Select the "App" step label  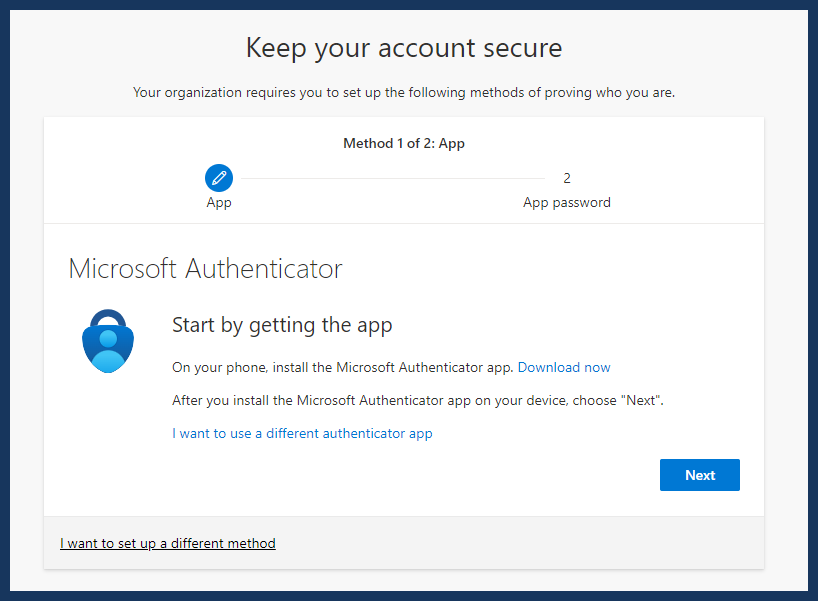(219, 202)
